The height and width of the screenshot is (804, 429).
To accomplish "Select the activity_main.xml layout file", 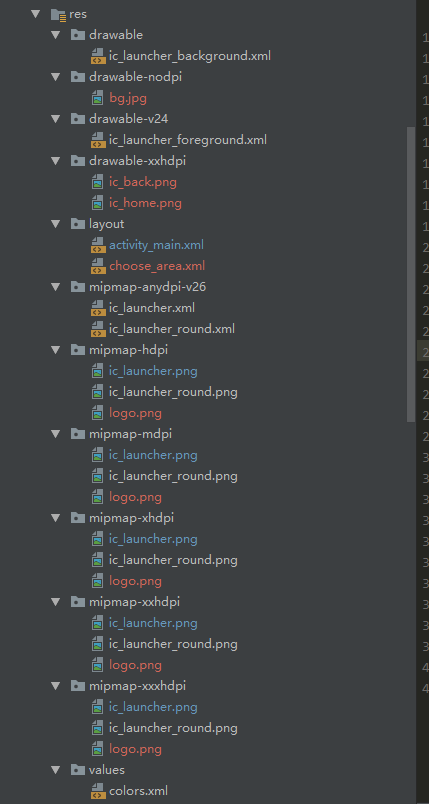I will coord(156,245).
